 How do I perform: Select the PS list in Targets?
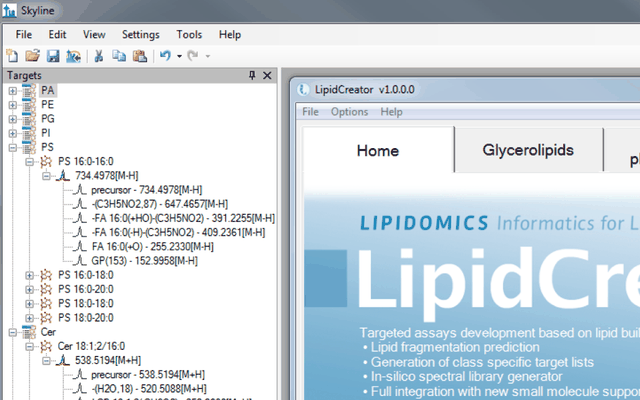coord(47,147)
